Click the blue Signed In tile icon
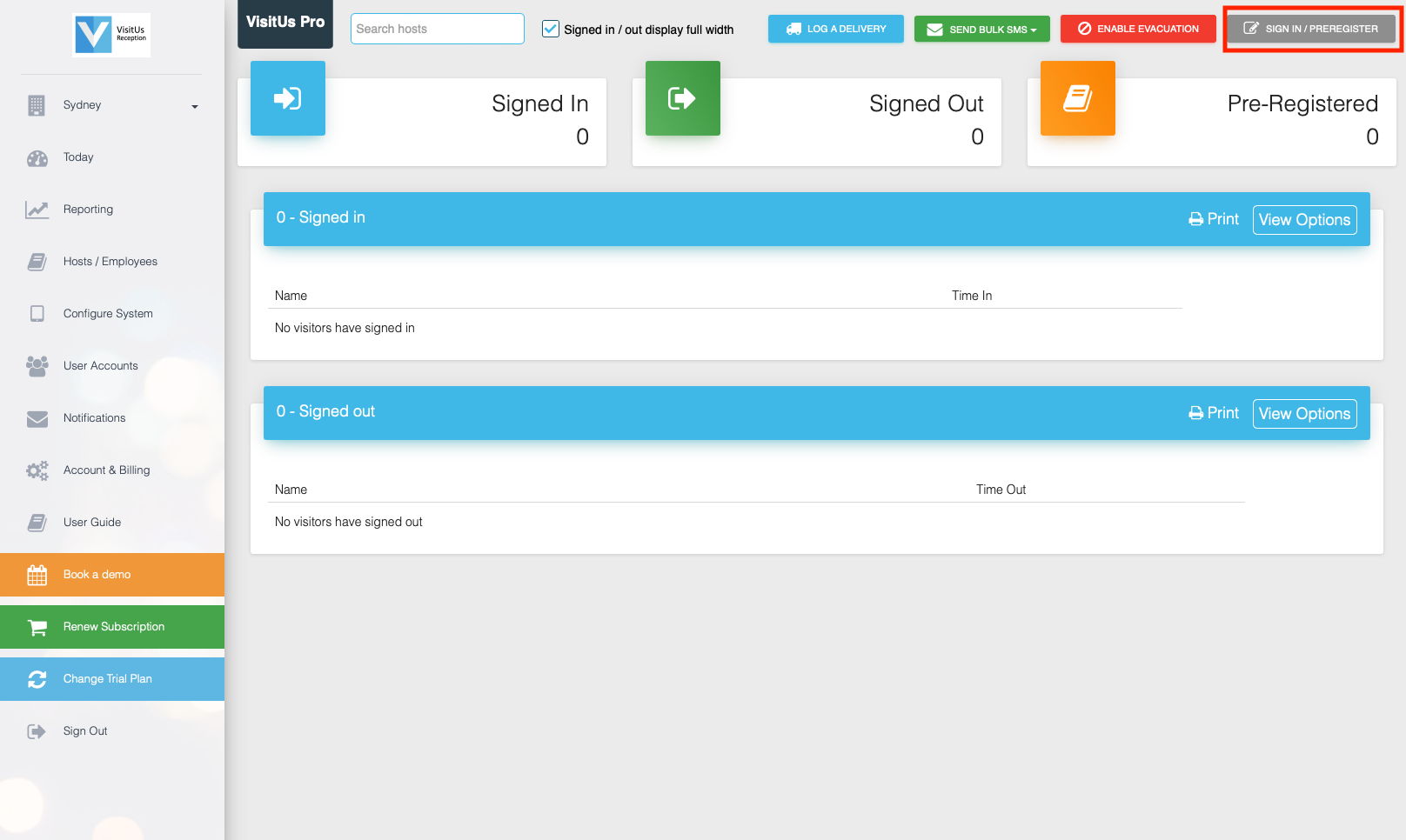 [288, 98]
